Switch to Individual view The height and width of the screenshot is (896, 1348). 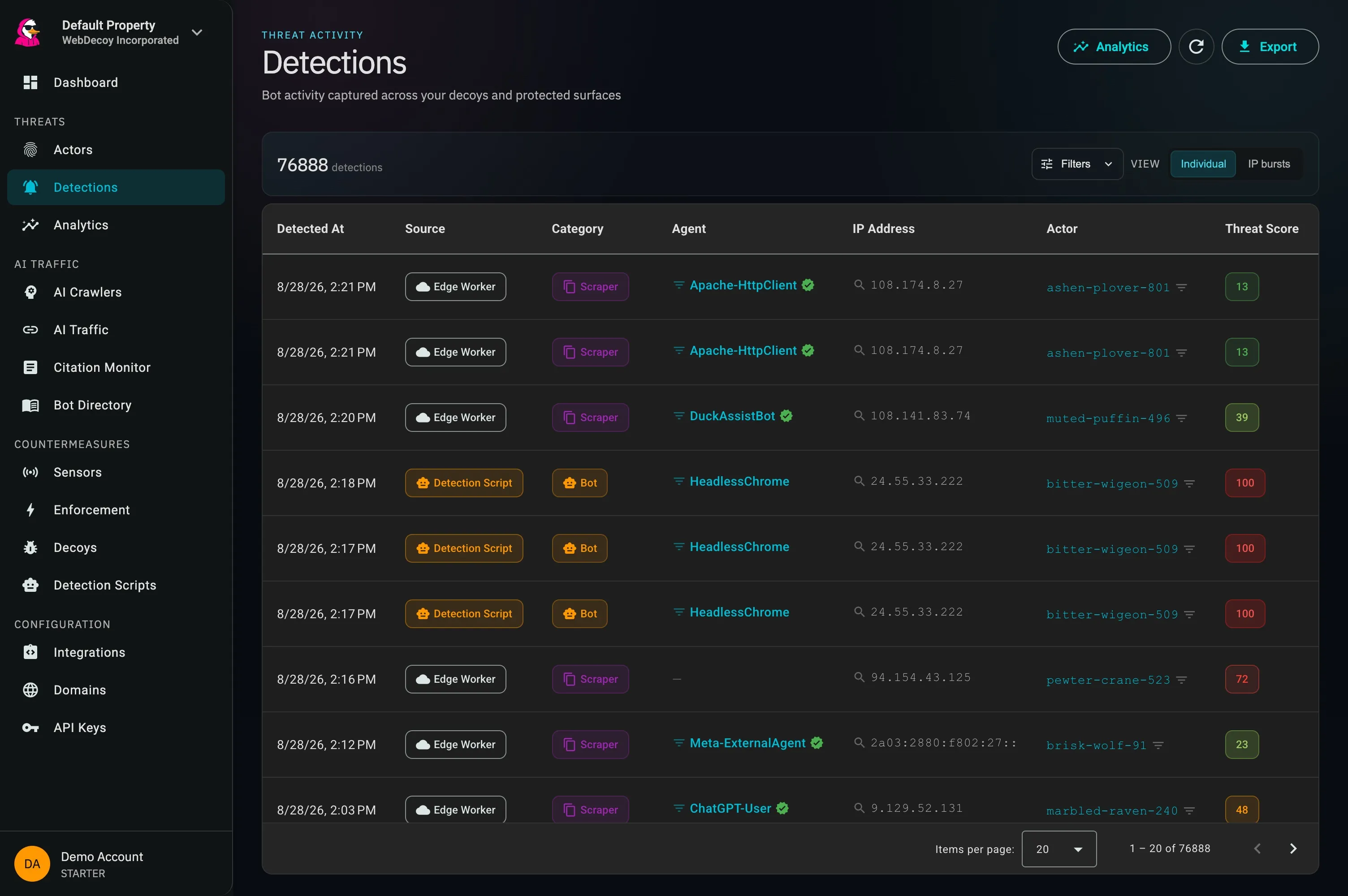pos(1203,164)
